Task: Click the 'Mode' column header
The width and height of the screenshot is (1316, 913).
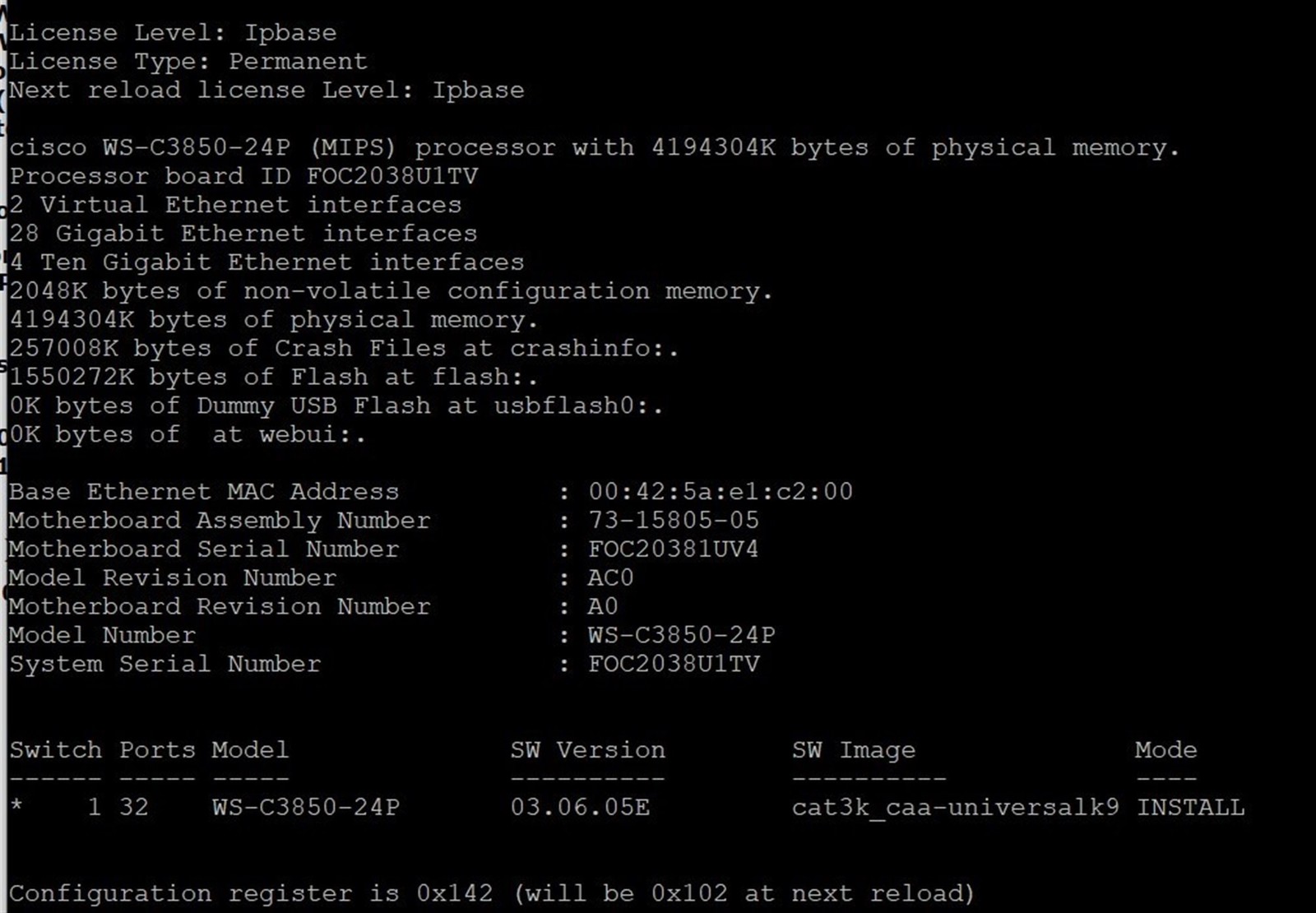Action: 1165,750
